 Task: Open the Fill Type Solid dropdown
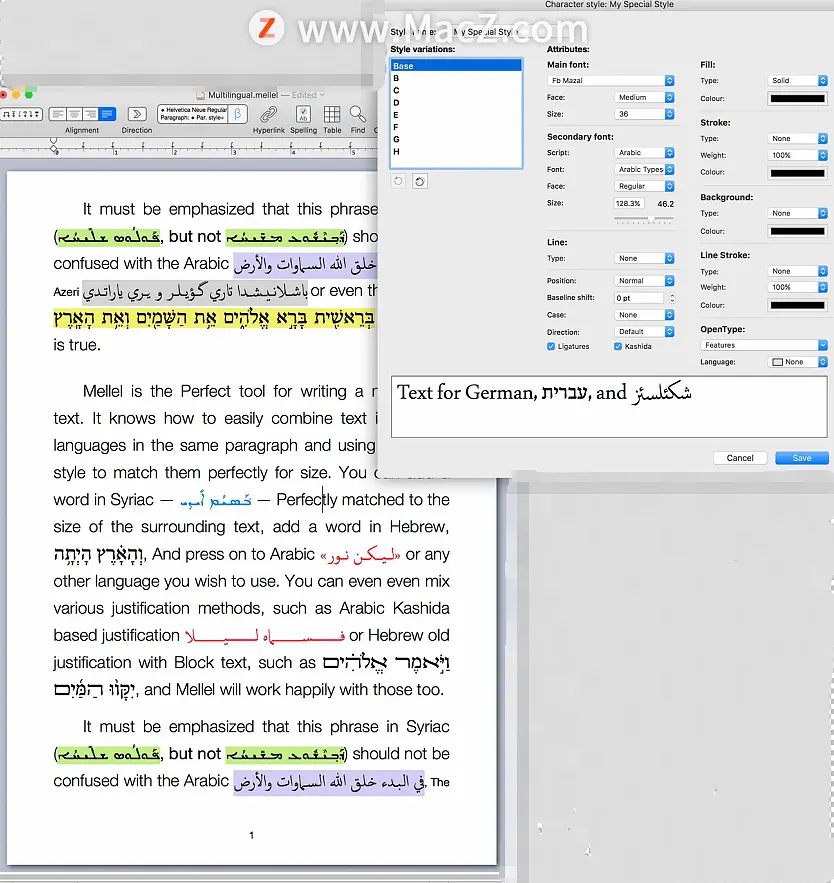click(797, 81)
